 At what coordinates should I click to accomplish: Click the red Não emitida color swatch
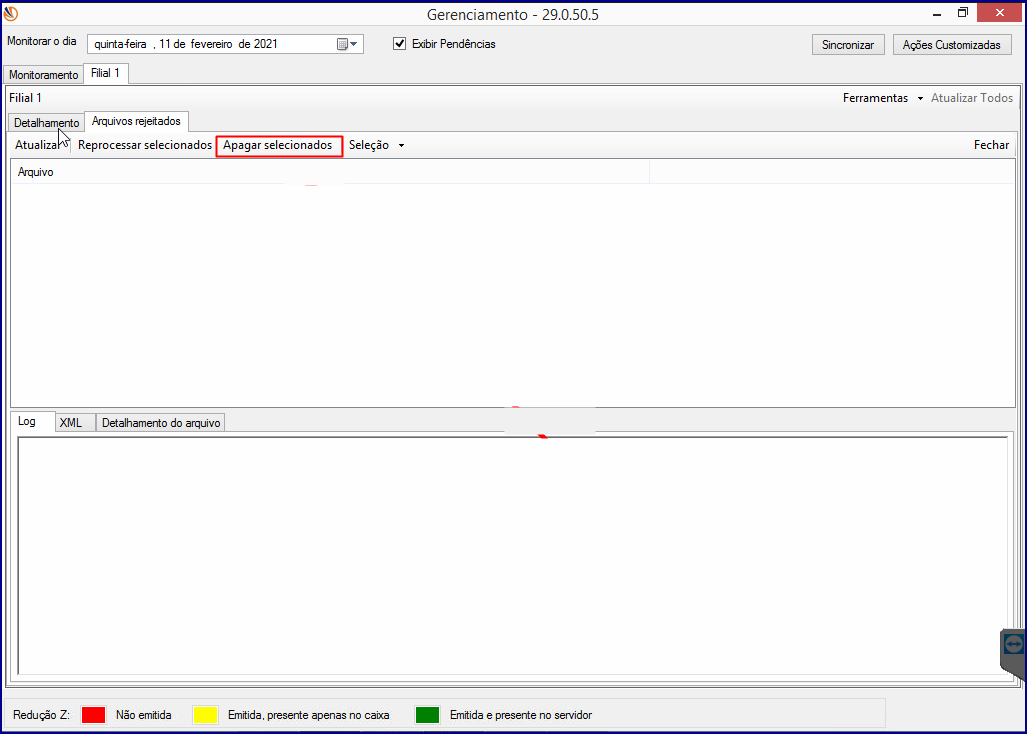pos(93,715)
